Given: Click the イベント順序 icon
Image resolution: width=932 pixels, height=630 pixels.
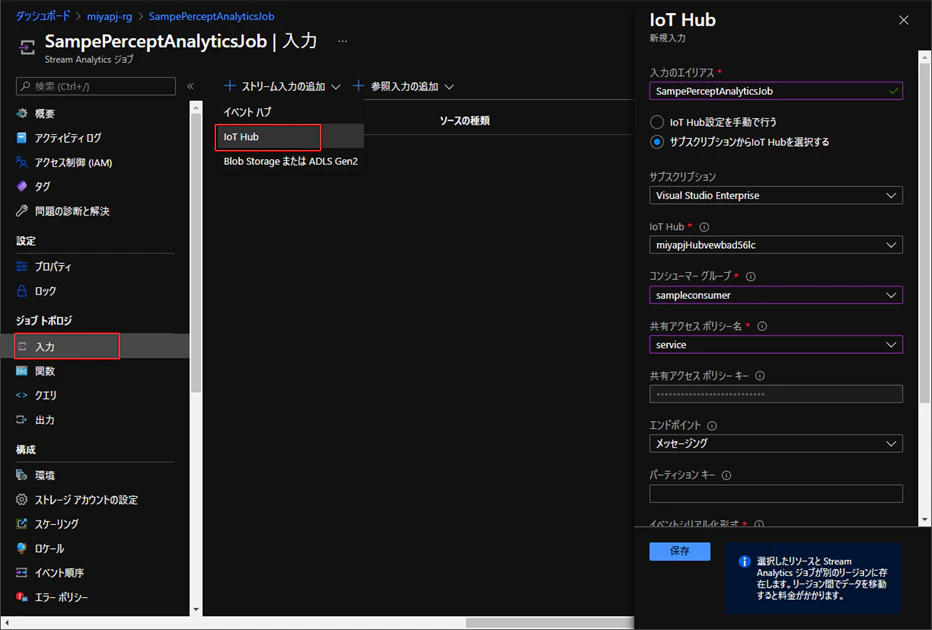Looking at the screenshot, I should tap(22, 572).
